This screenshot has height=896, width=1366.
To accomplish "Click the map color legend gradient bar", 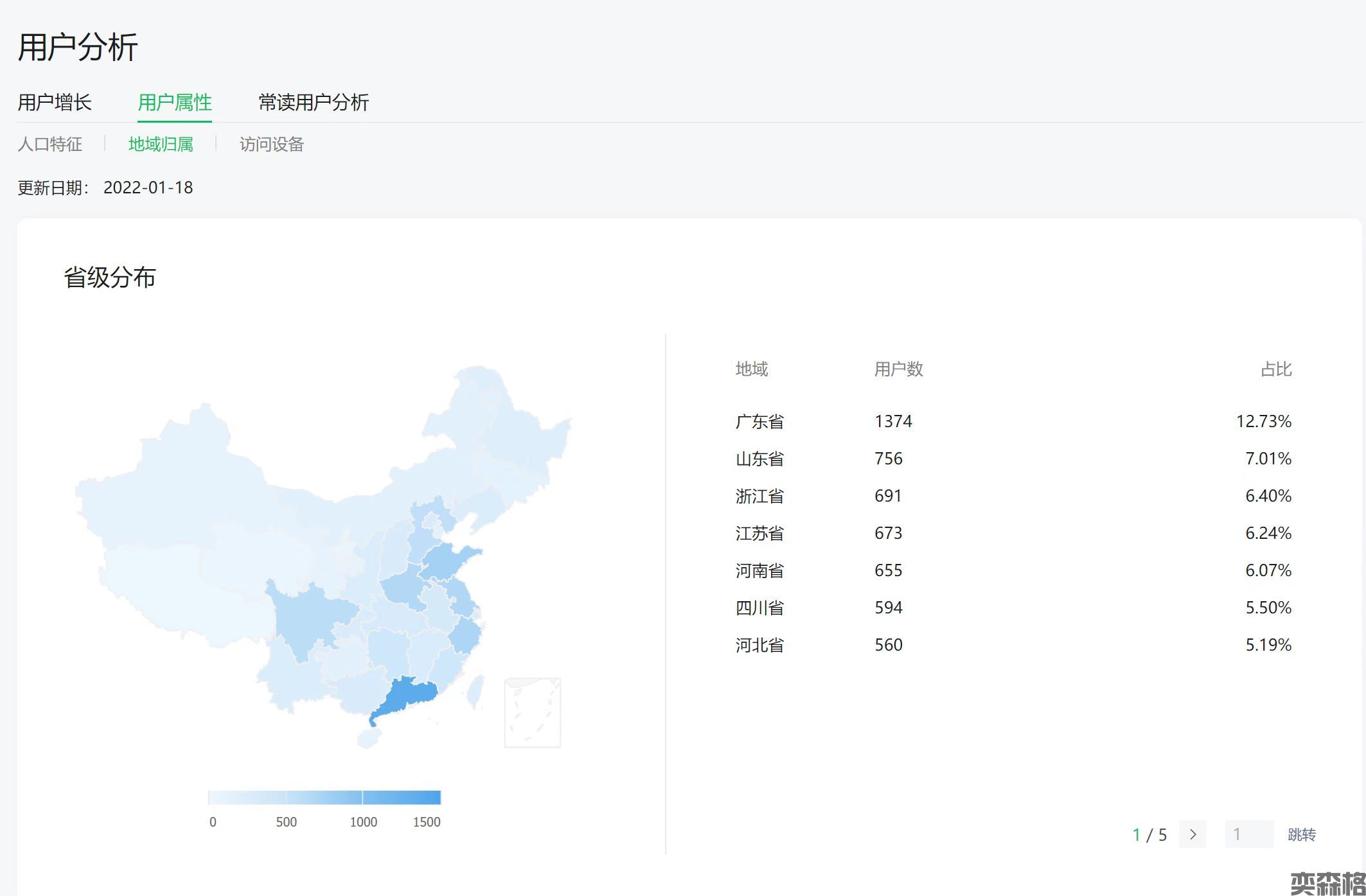I will click(x=324, y=798).
